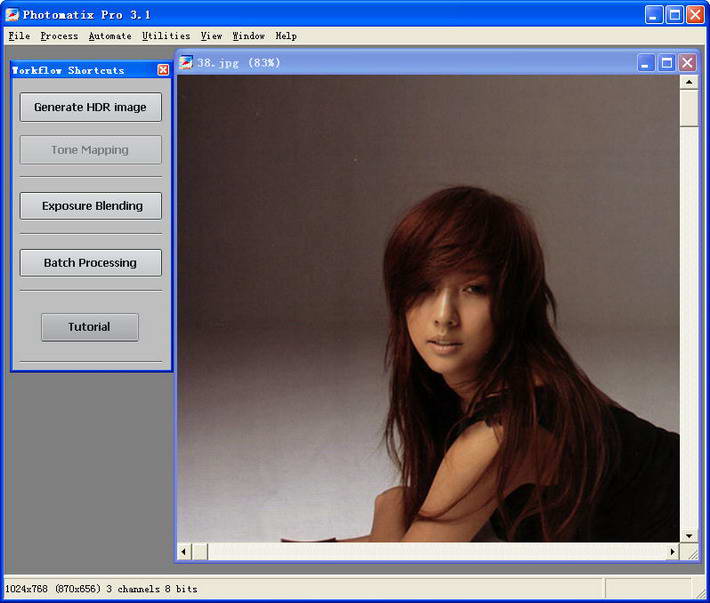Click the image's scroll left arrow
This screenshot has width=710, height=603.
[185, 552]
